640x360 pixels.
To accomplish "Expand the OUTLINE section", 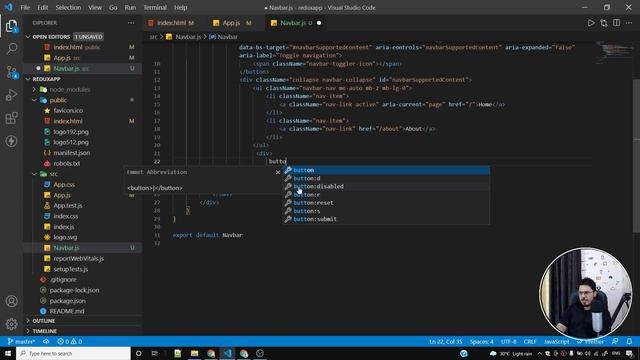I will [x=82, y=321].
